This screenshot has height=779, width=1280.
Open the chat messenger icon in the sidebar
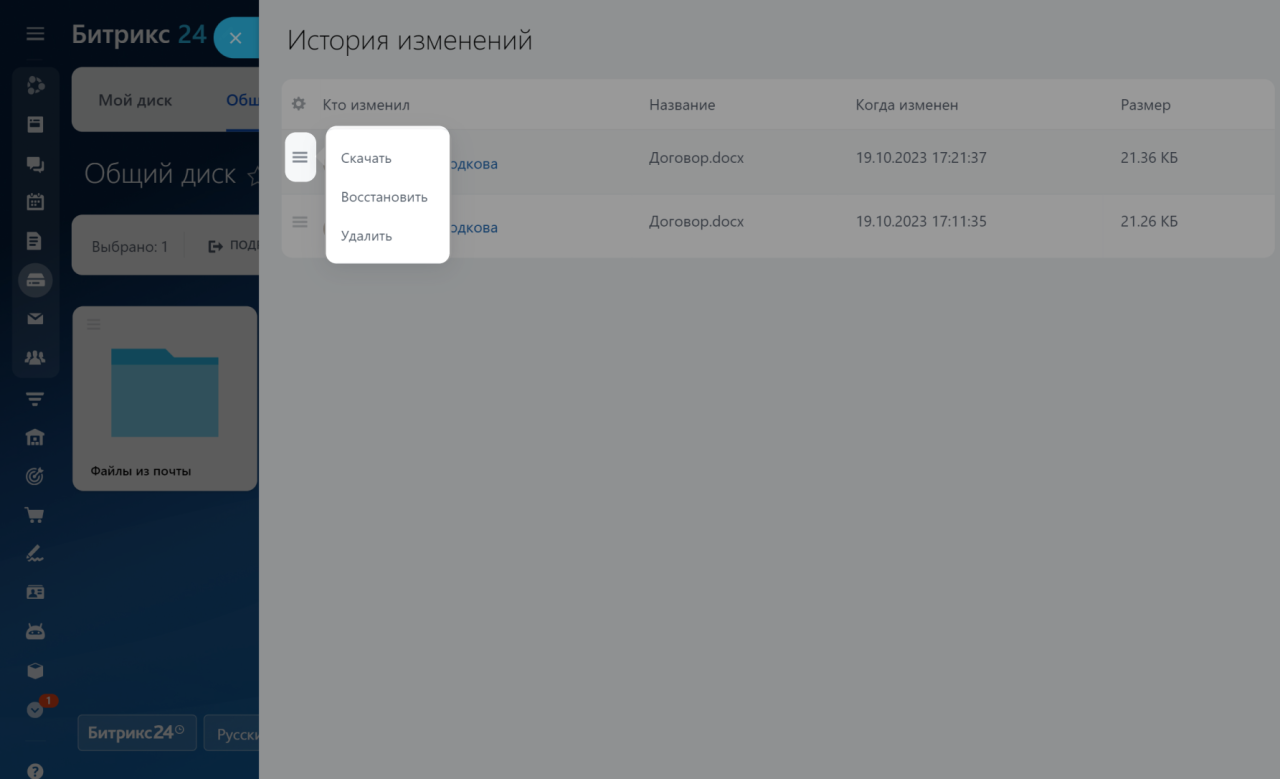[35, 163]
